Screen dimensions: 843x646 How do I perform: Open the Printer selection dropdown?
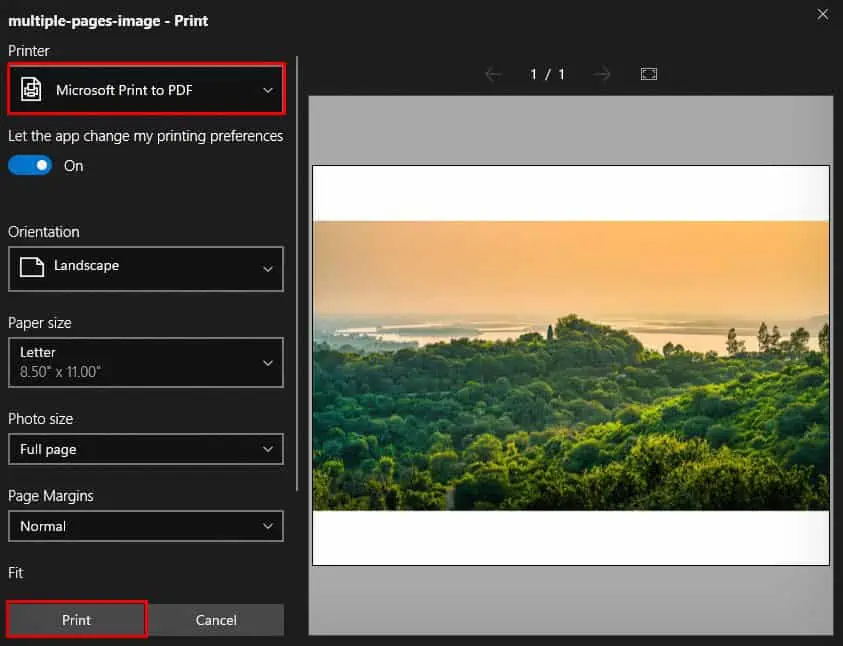pos(146,89)
